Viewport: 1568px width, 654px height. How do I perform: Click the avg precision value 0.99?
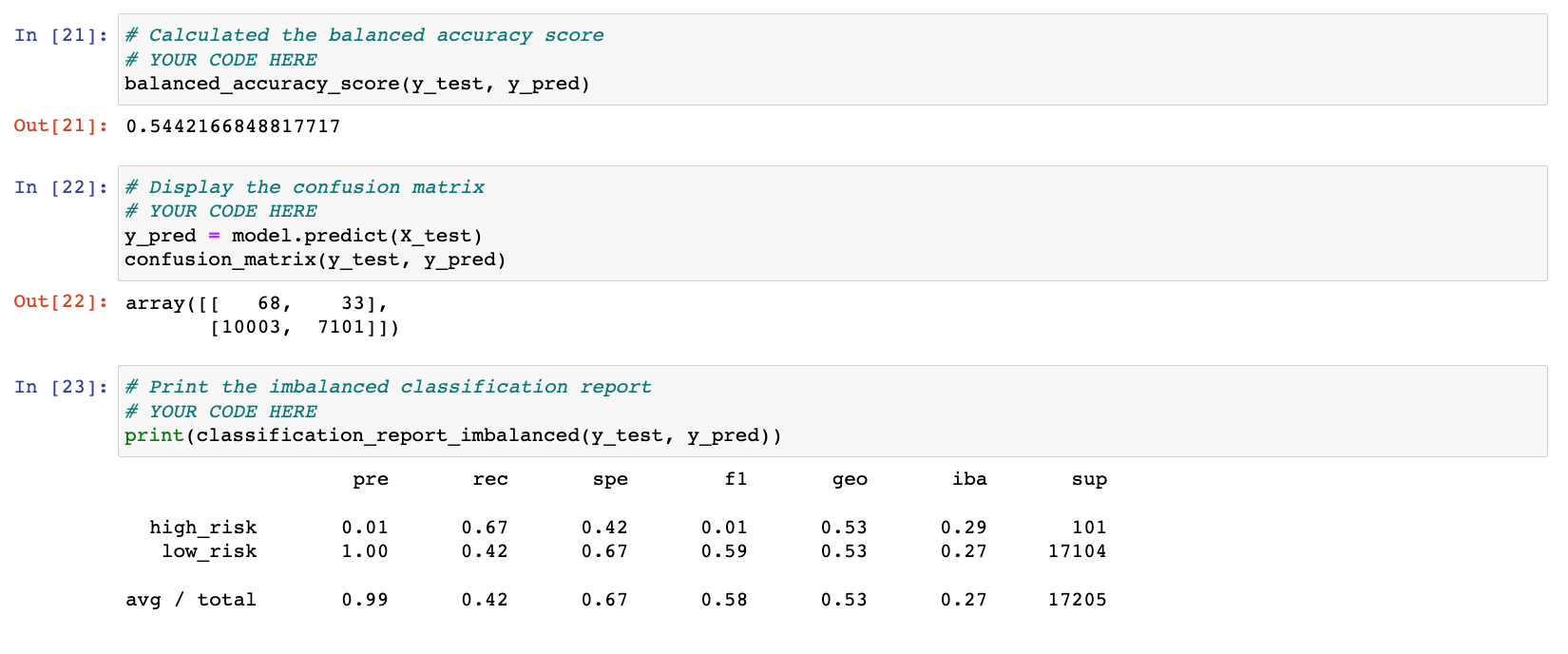365,600
